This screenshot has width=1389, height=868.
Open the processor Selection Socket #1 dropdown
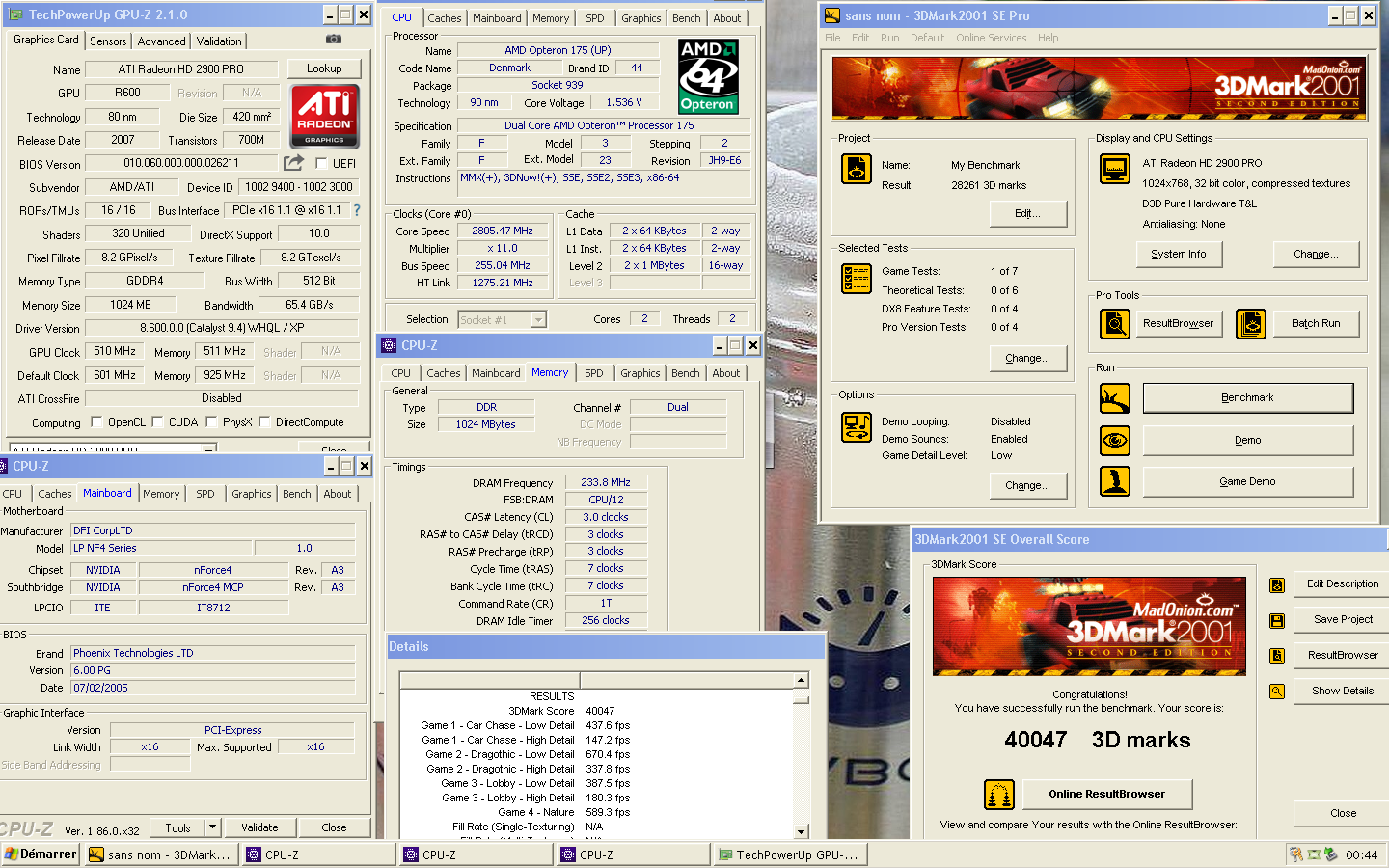click(x=502, y=319)
